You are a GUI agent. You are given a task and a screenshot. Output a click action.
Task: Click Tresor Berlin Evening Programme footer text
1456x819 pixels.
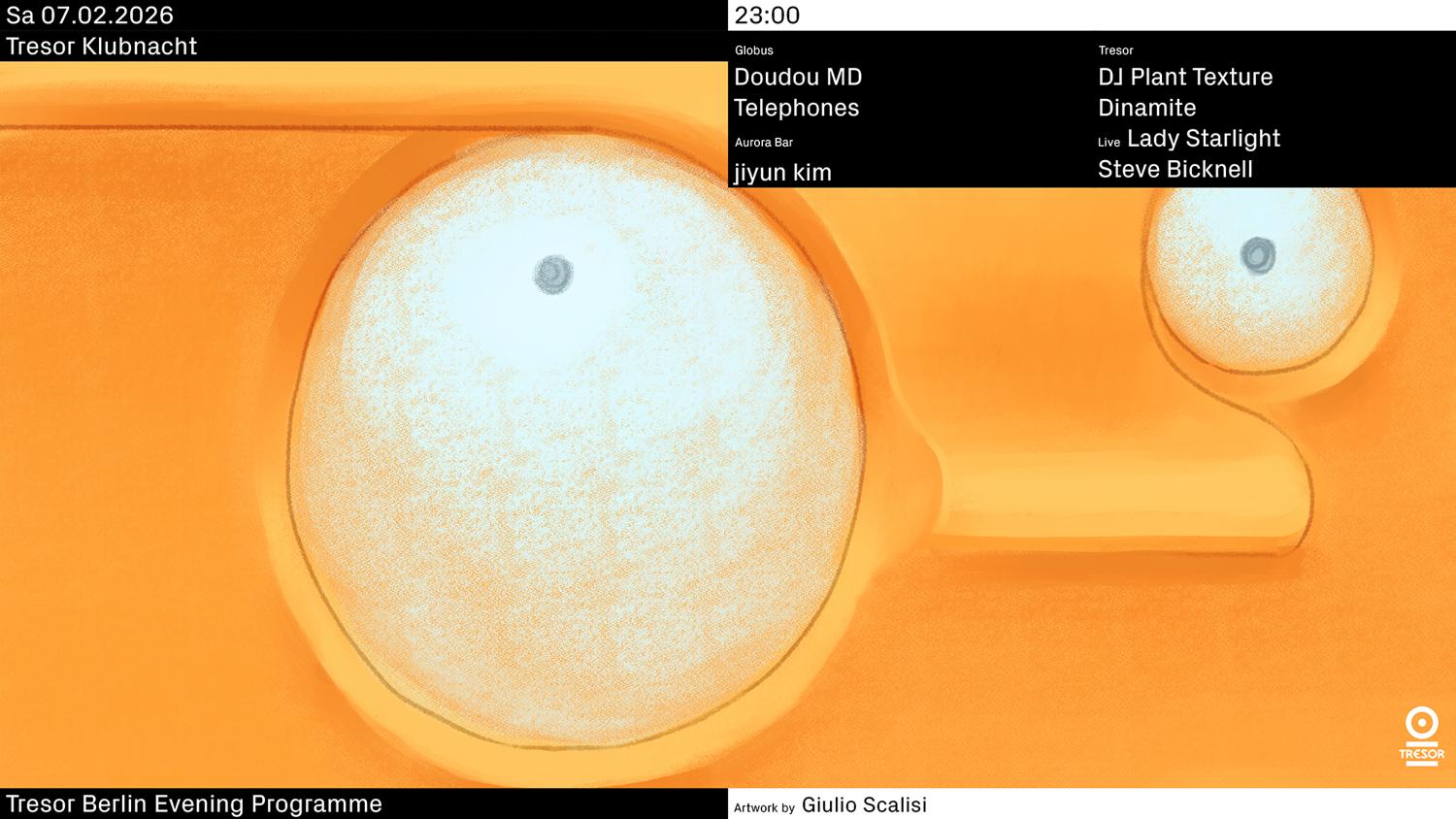194,804
